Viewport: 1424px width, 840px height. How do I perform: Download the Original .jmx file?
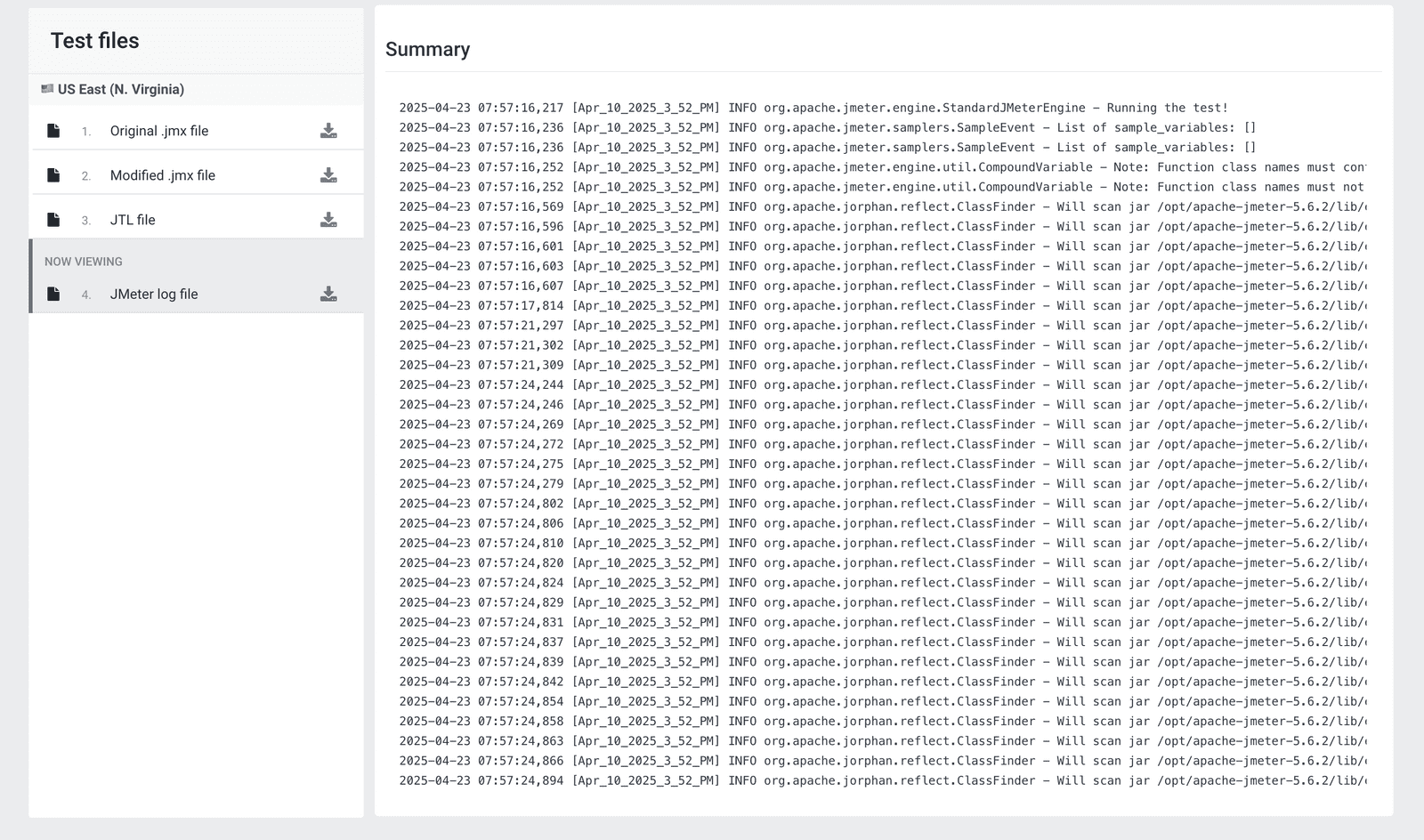pyautogui.click(x=328, y=131)
